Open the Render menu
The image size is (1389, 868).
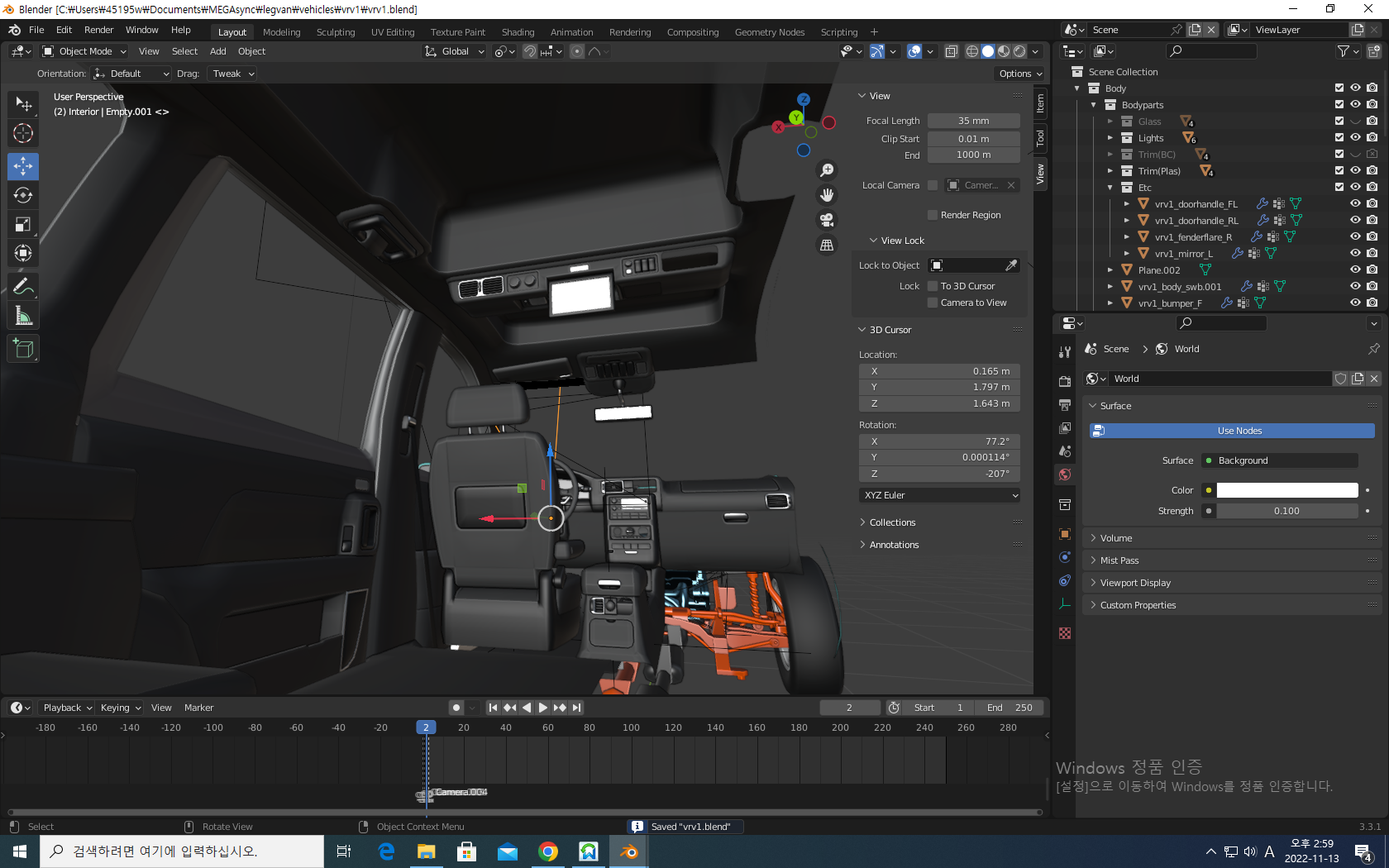pyautogui.click(x=98, y=30)
